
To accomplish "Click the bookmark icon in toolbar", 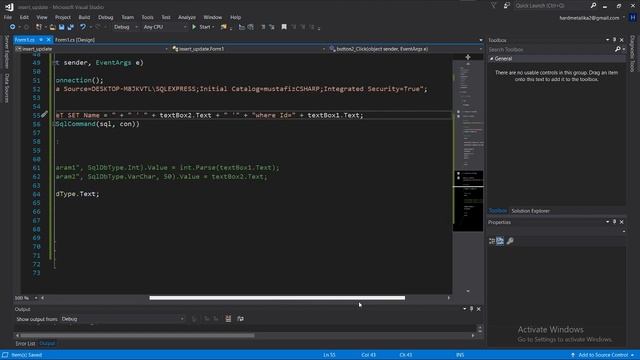I will click(x=284, y=27).
